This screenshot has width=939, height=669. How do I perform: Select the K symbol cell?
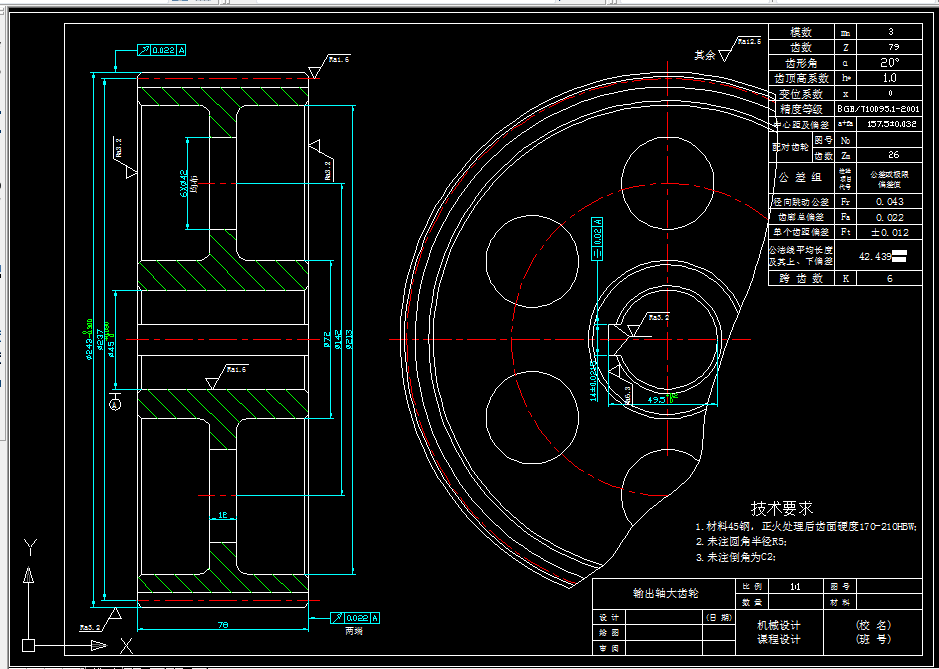(x=845, y=279)
